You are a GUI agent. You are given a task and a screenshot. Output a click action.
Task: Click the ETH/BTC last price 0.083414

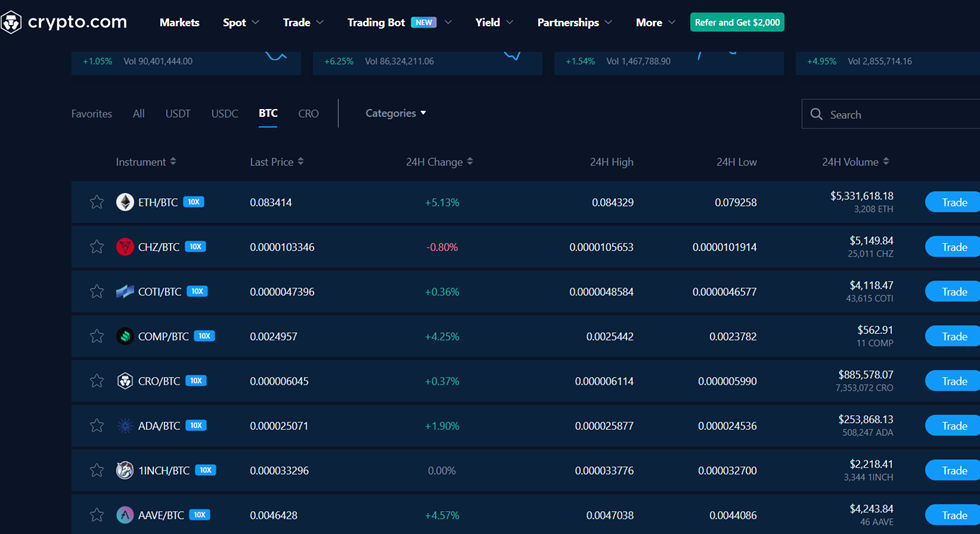point(271,203)
